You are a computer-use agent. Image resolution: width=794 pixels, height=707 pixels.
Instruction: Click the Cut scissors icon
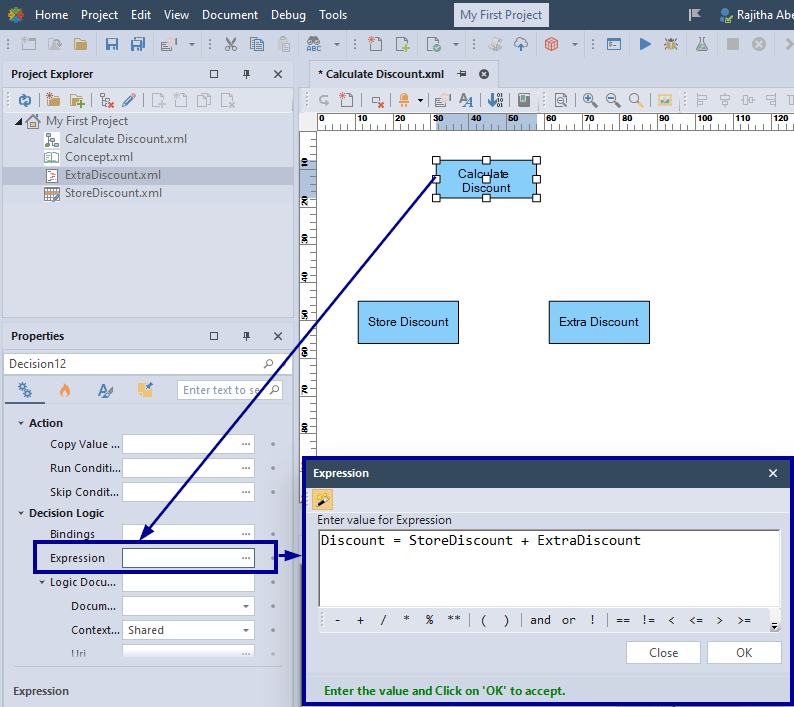(231, 45)
